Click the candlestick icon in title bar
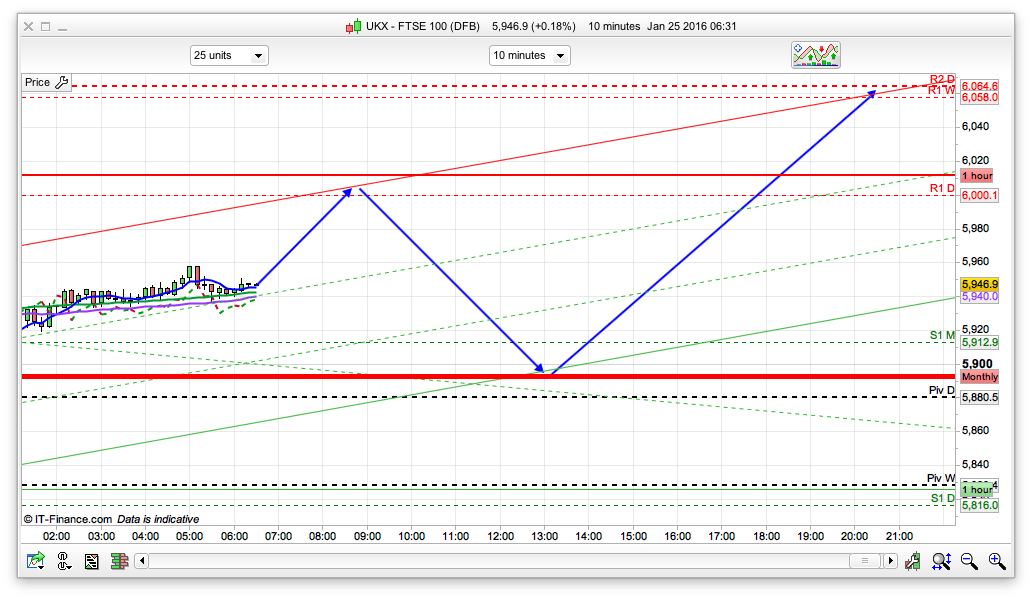The width and height of the screenshot is (1032, 599). [354, 26]
